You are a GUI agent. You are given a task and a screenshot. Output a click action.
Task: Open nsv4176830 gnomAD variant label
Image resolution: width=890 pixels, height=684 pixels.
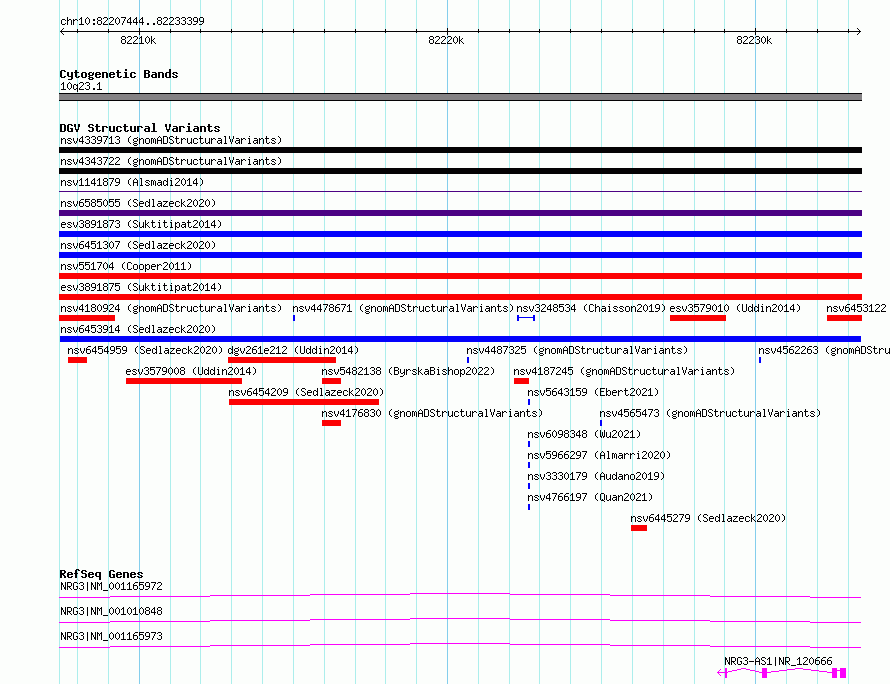[432, 413]
